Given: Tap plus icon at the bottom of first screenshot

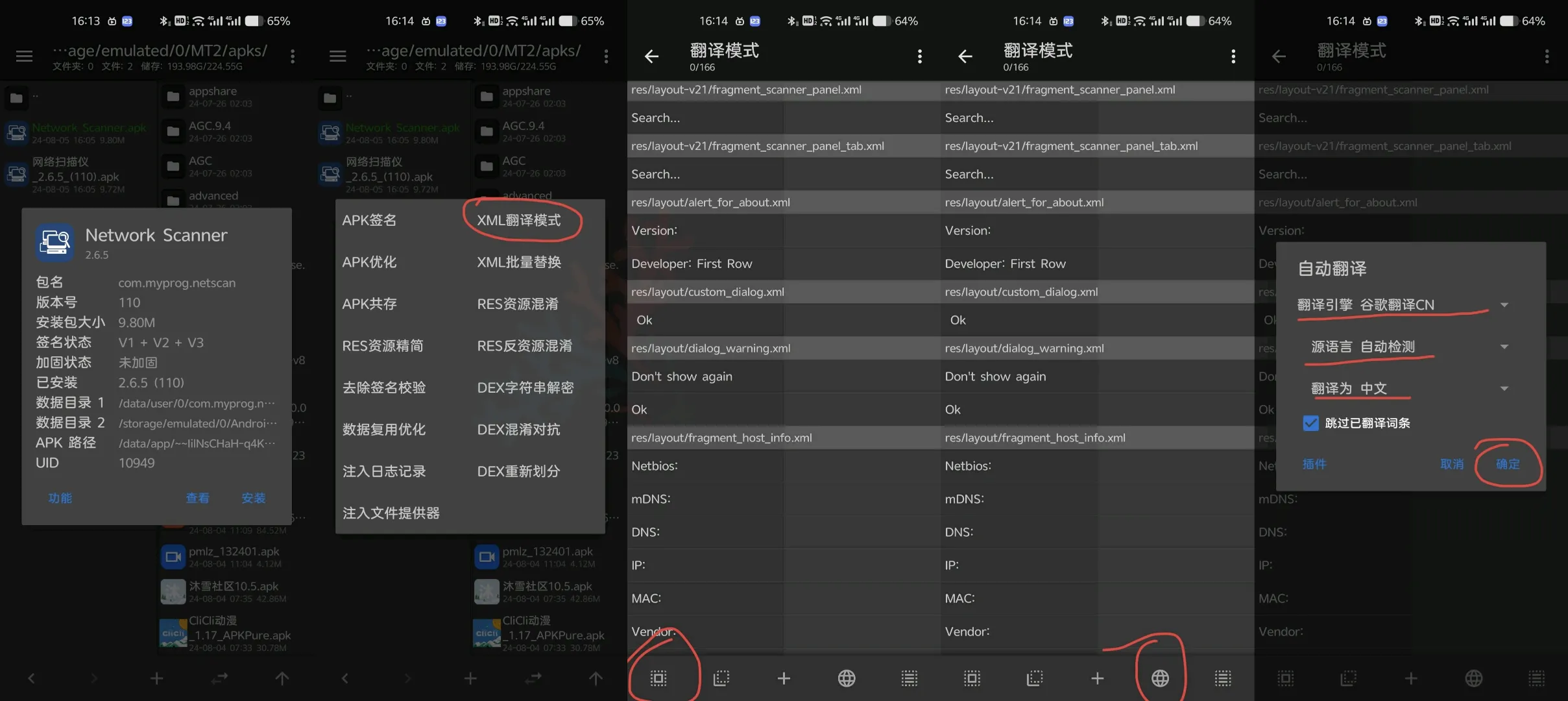Looking at the screenshot, I should pos(156,678).
